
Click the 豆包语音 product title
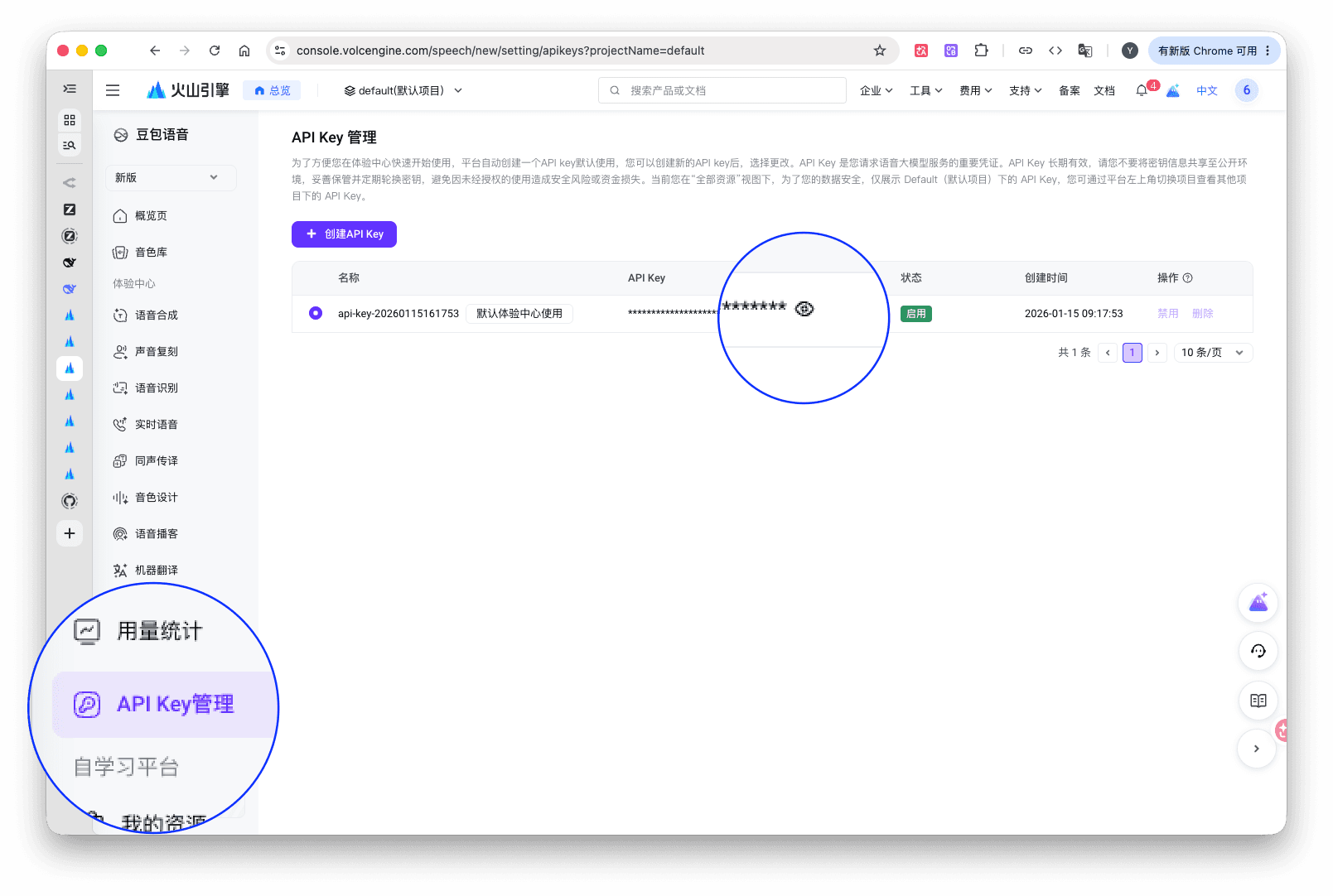point(162,134)
